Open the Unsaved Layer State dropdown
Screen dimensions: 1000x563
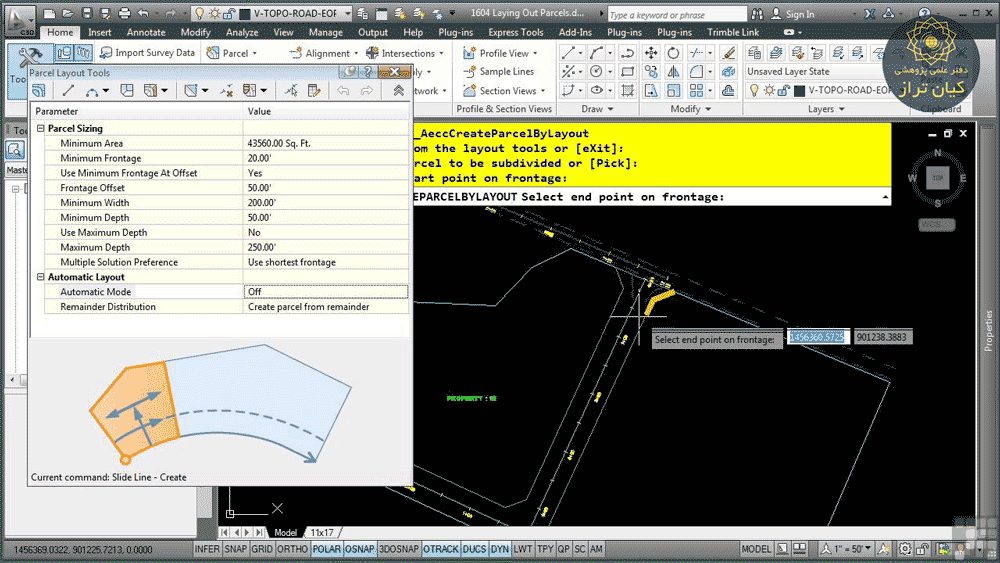click(x=815, y=71)
